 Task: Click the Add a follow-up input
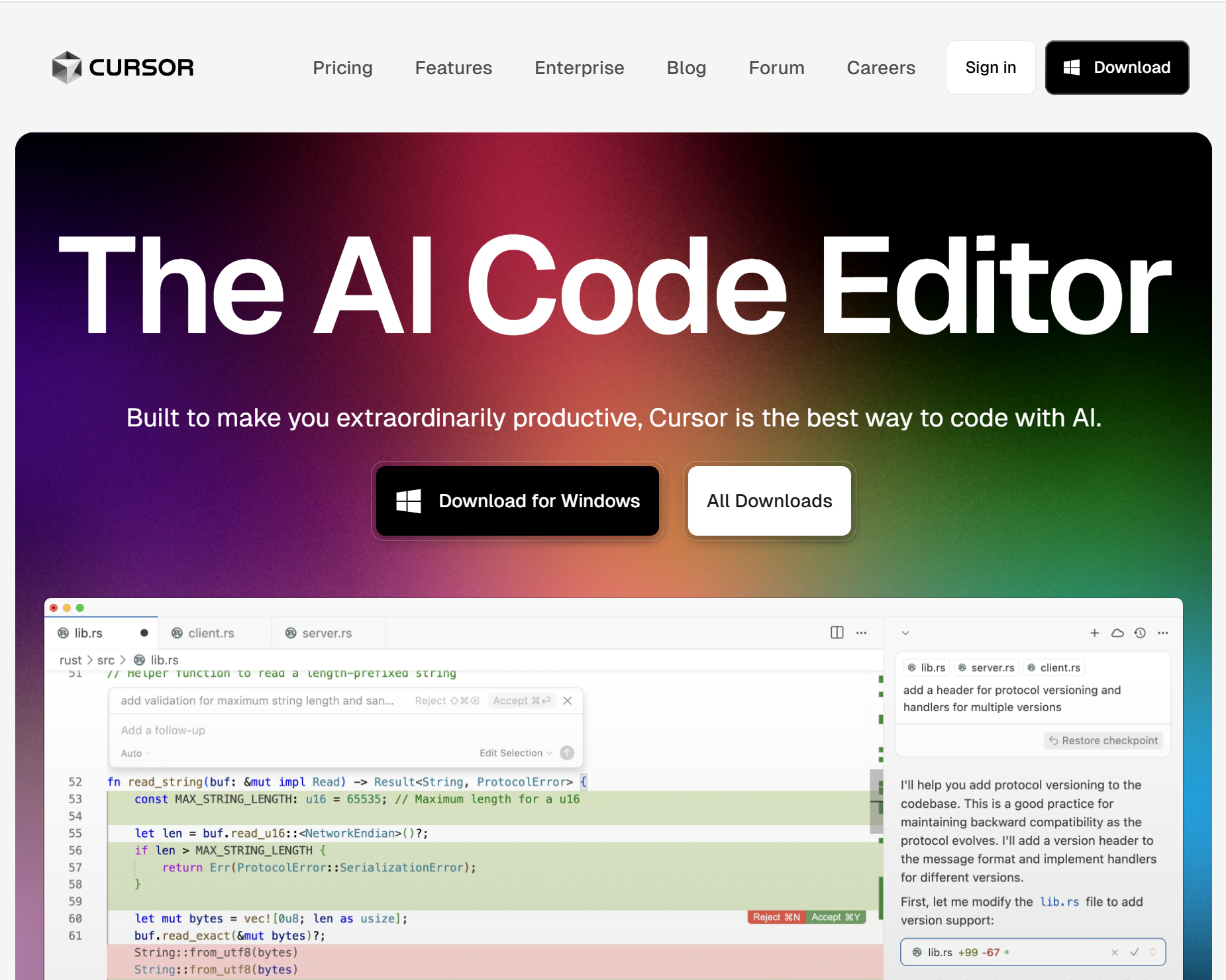pyautogui.click(x=346, y=730)
